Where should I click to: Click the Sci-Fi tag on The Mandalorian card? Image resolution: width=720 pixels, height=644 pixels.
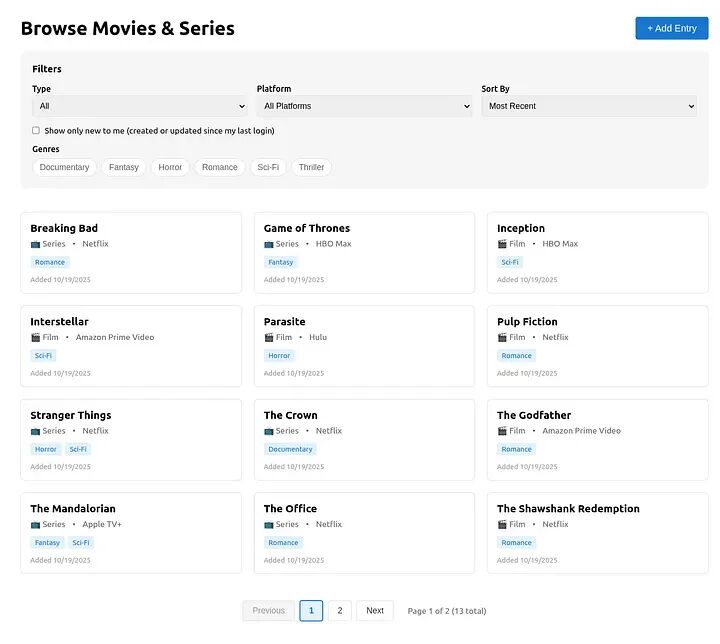click(x=81, y=542)
